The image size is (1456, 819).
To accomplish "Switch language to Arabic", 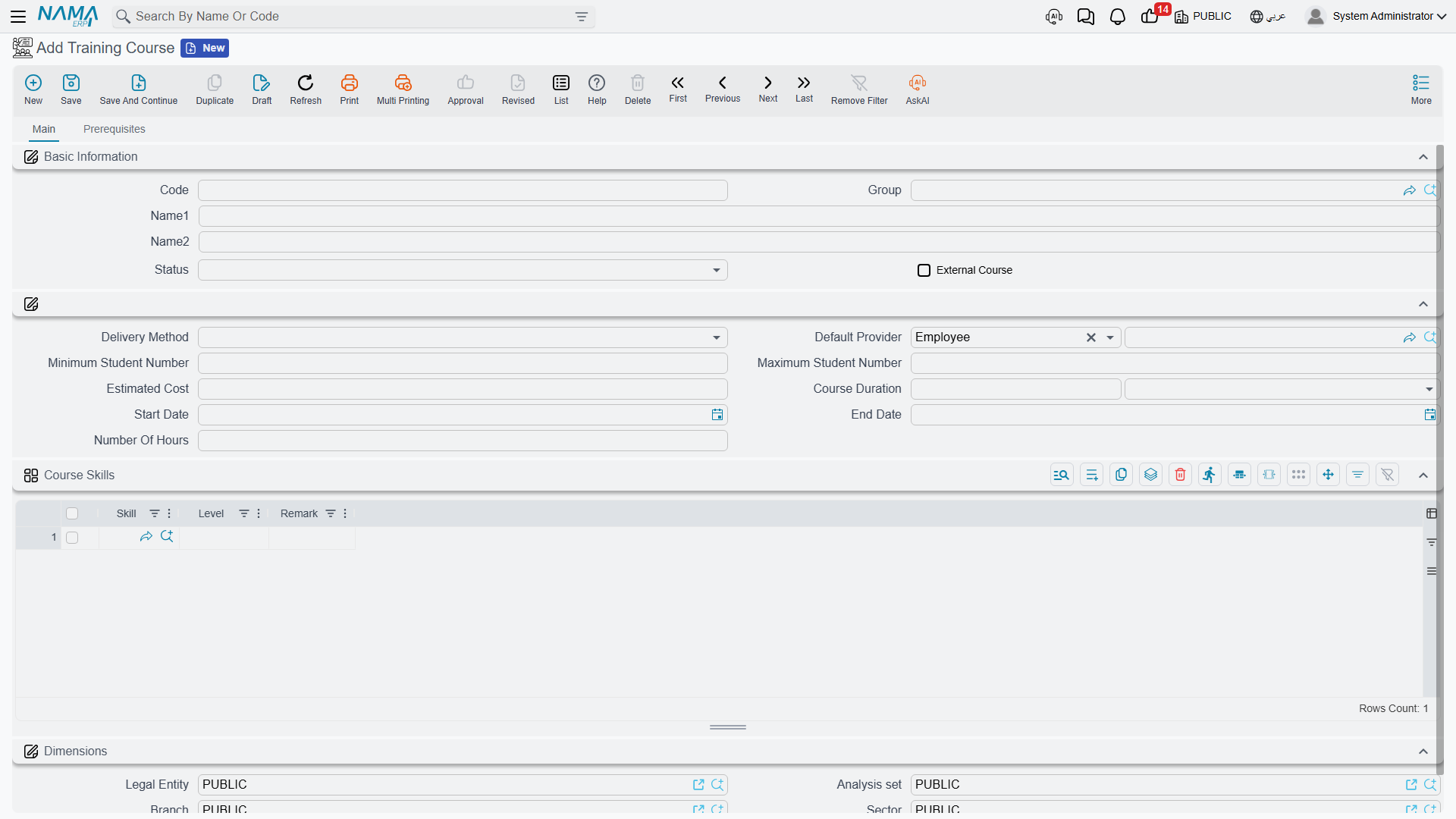I will coord(1268,16).
